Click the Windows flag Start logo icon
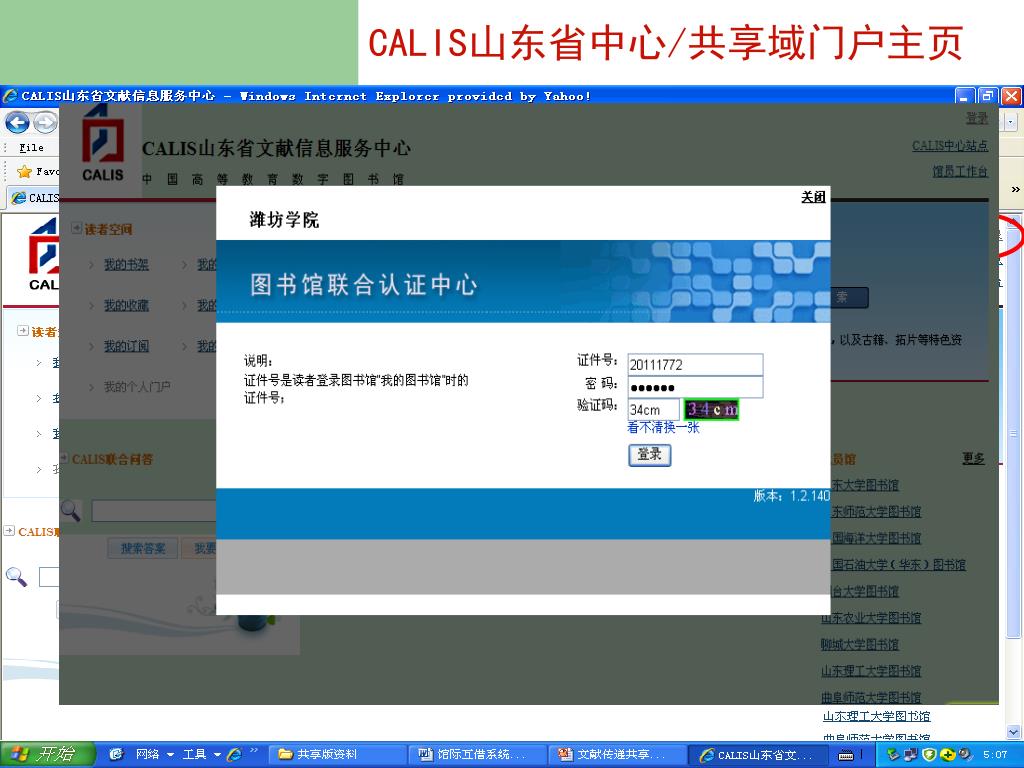 pos(19,754)
